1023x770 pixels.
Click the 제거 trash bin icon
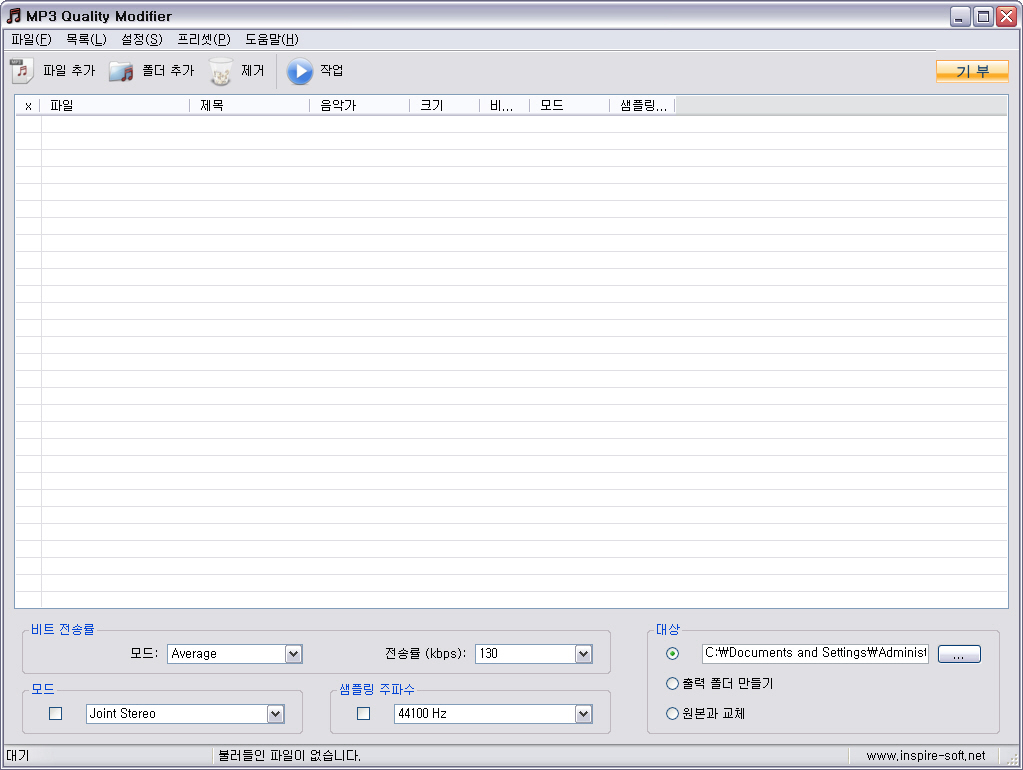point(221,71)
